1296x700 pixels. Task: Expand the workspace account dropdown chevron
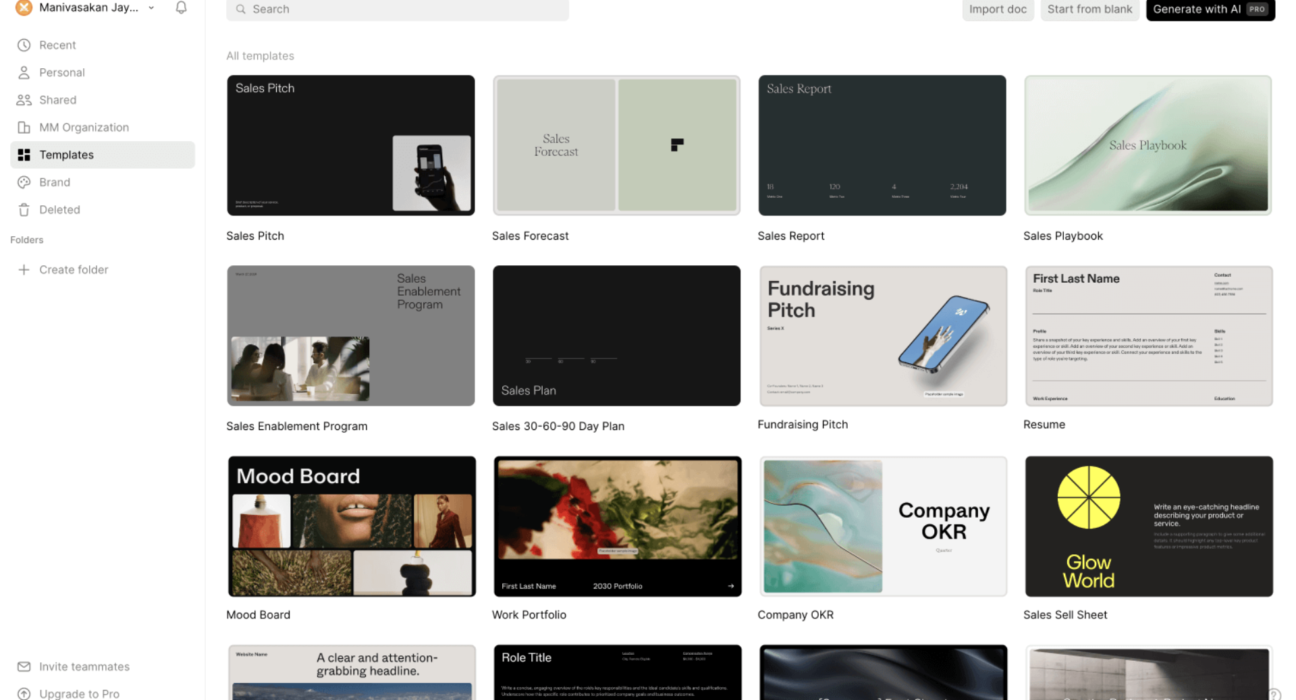pos(151,8)
